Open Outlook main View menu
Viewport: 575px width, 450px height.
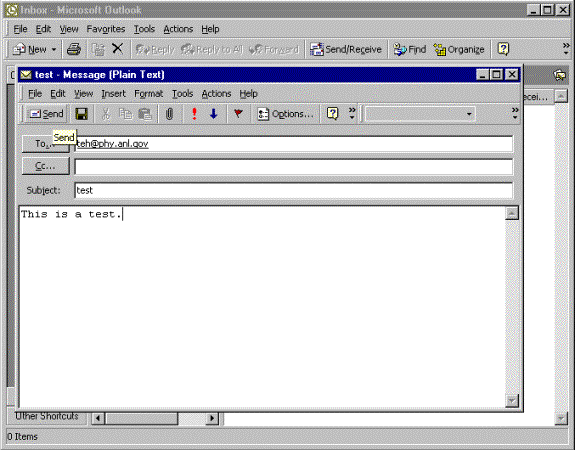(69, 29)
